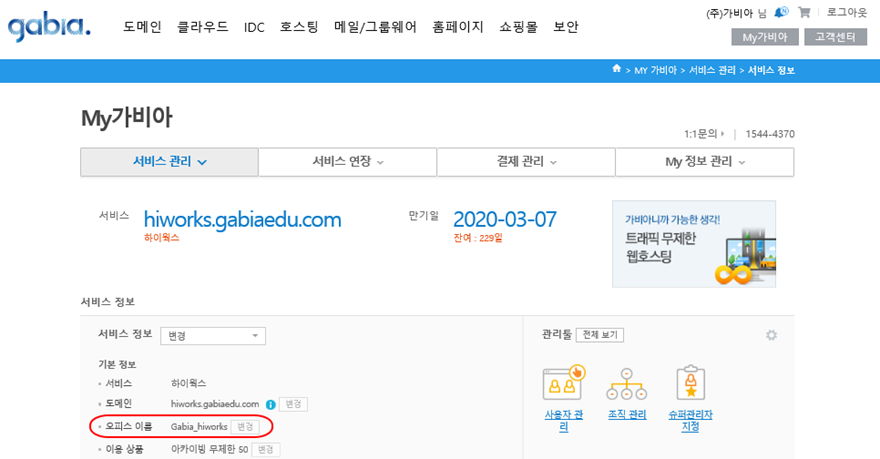Click the 1:1문의 link
Image resolution: width=880 pixels, height=459 pixels.
pos(703,134)
